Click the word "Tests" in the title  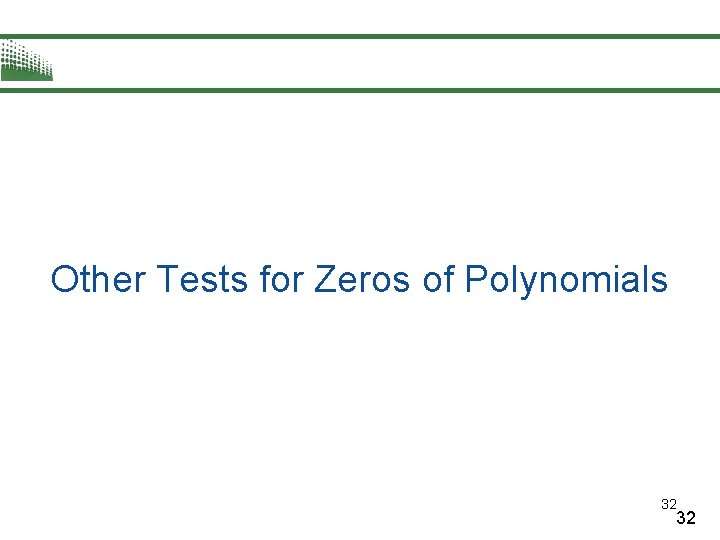[x=203, y=280]
